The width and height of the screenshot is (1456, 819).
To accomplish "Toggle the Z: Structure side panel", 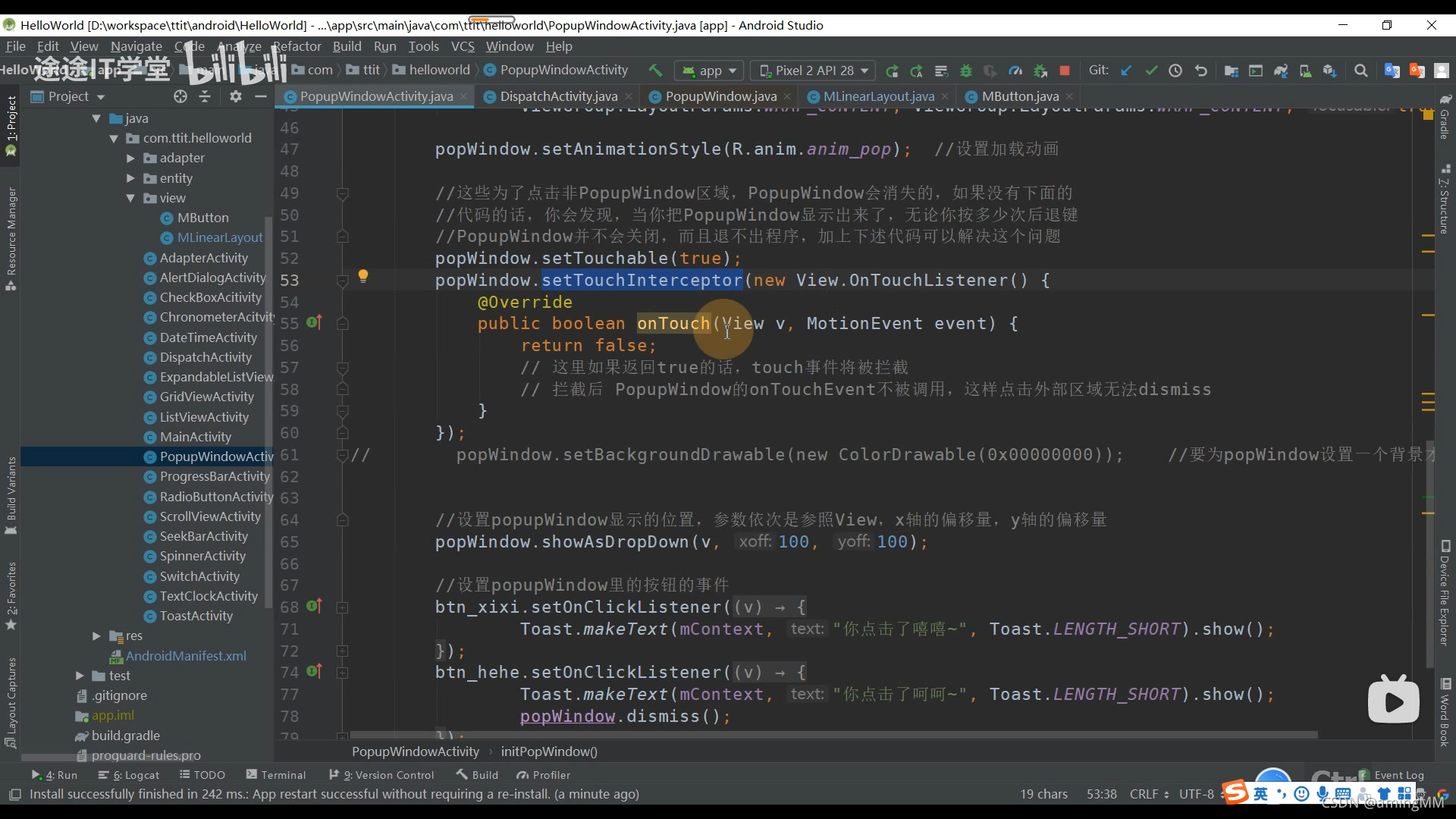I will [1445, 199].
